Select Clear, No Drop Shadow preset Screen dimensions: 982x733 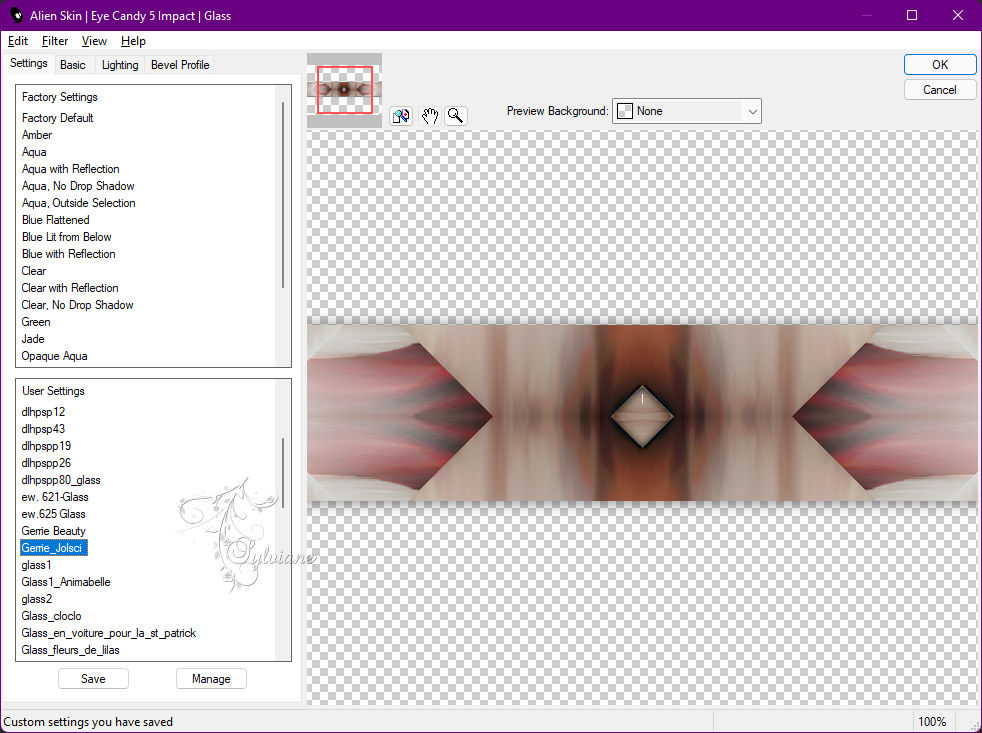[x=77, y=305]
